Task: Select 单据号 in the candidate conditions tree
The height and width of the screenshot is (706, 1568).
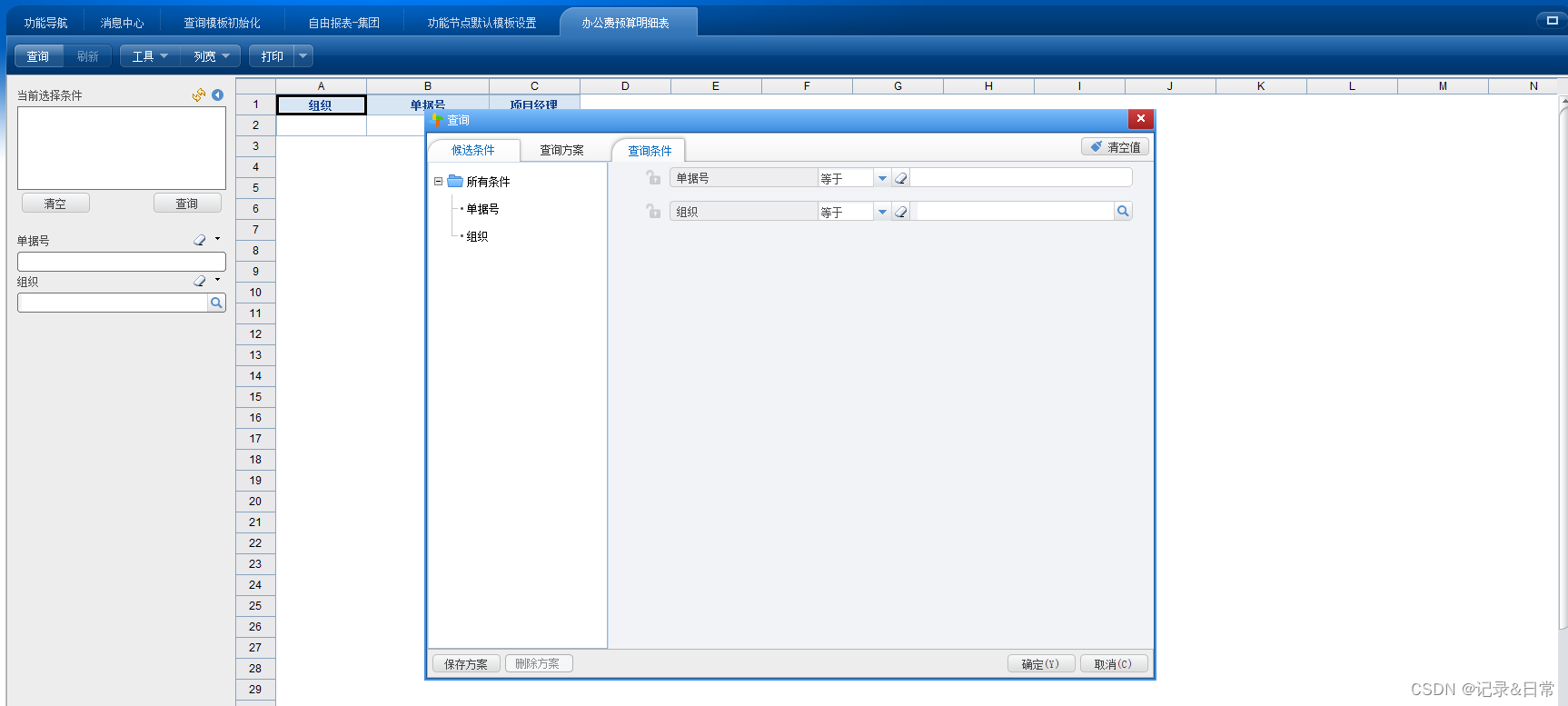Action: [482, 209]
